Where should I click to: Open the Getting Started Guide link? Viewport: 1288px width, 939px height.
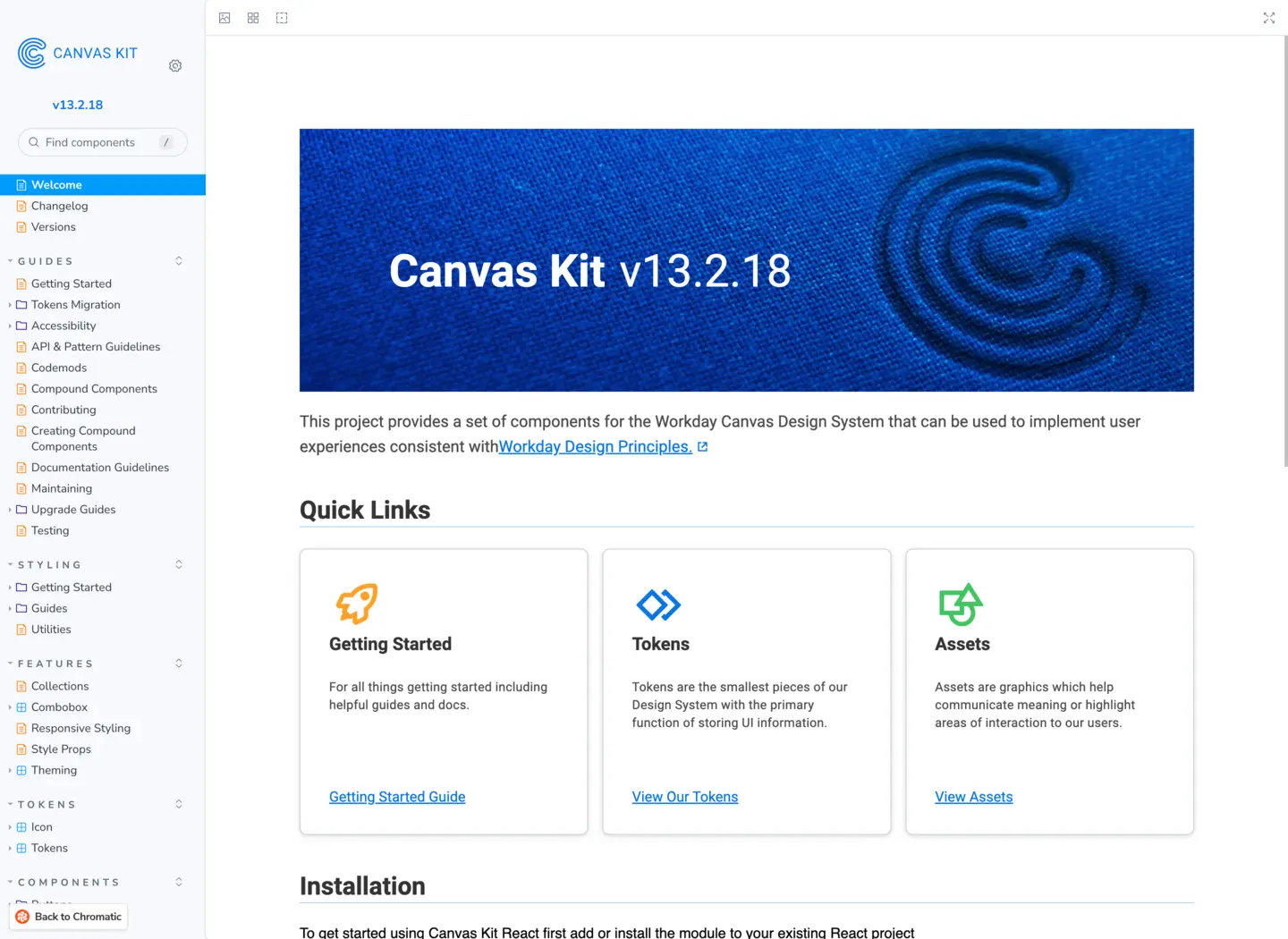click(397, 797)
